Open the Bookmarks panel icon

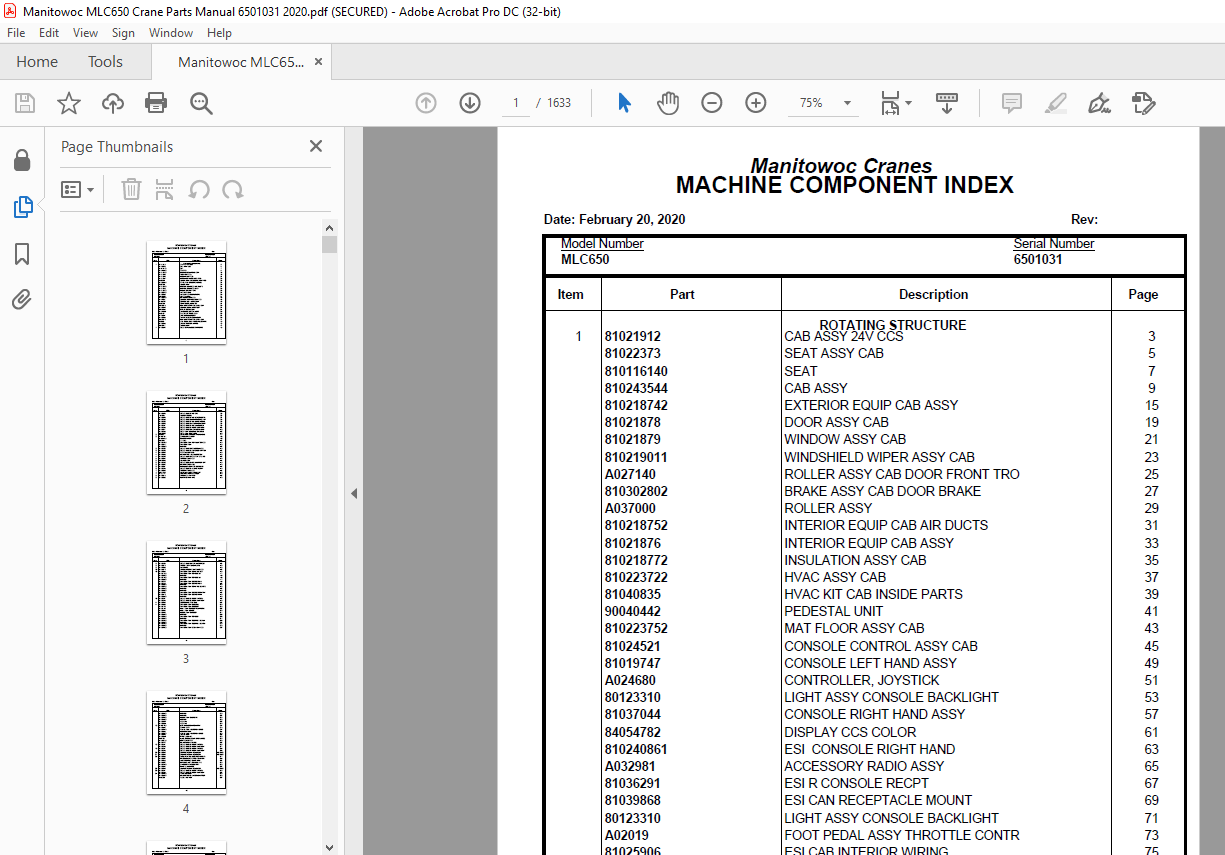pyautogui.click(x=22, y=254)
